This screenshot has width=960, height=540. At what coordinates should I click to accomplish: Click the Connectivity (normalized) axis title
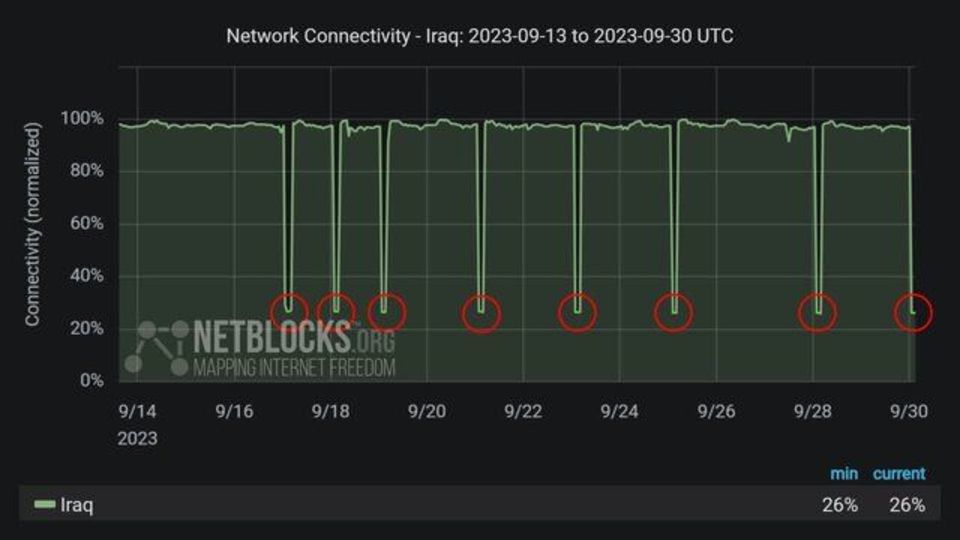coord(33,224)
